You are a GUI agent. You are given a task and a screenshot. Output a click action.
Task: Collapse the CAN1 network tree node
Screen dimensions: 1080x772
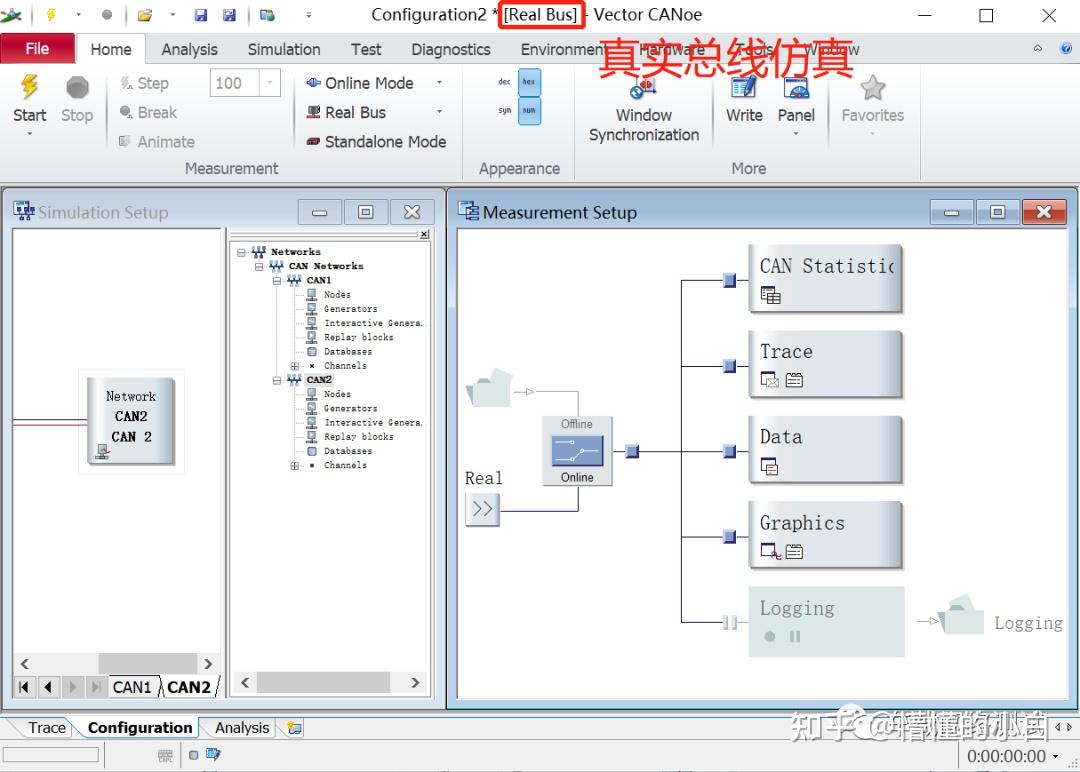tap(277, 280)
